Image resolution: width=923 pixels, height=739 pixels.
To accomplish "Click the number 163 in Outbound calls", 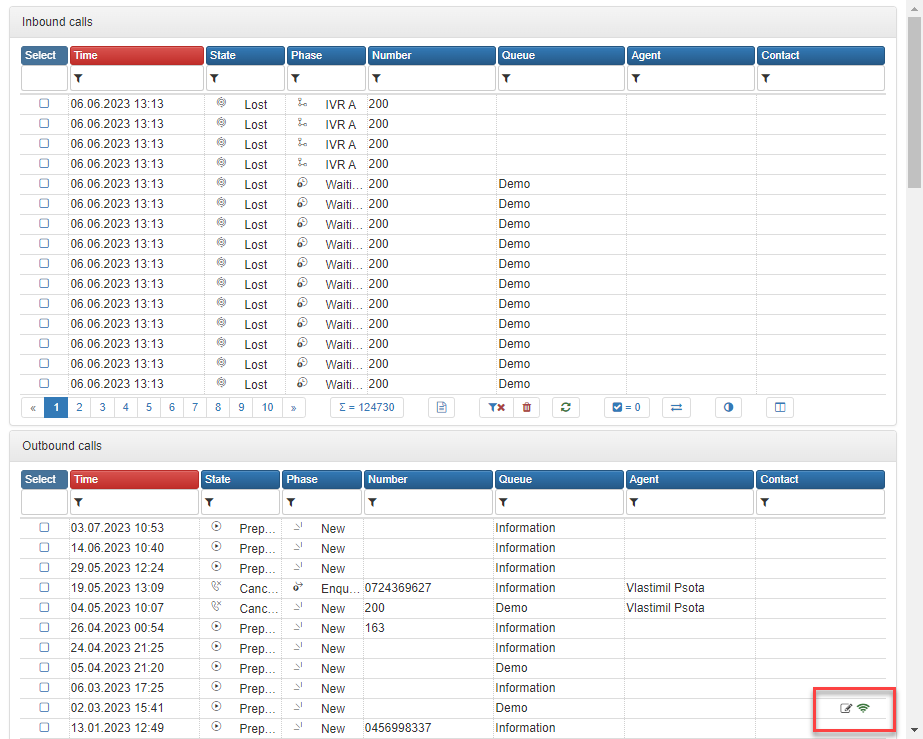I will pyautogui.click(x=374, y=628).
